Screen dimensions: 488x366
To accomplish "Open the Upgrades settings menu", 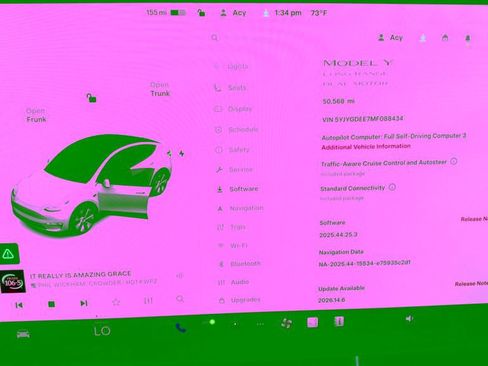I will tap(239, 300).
